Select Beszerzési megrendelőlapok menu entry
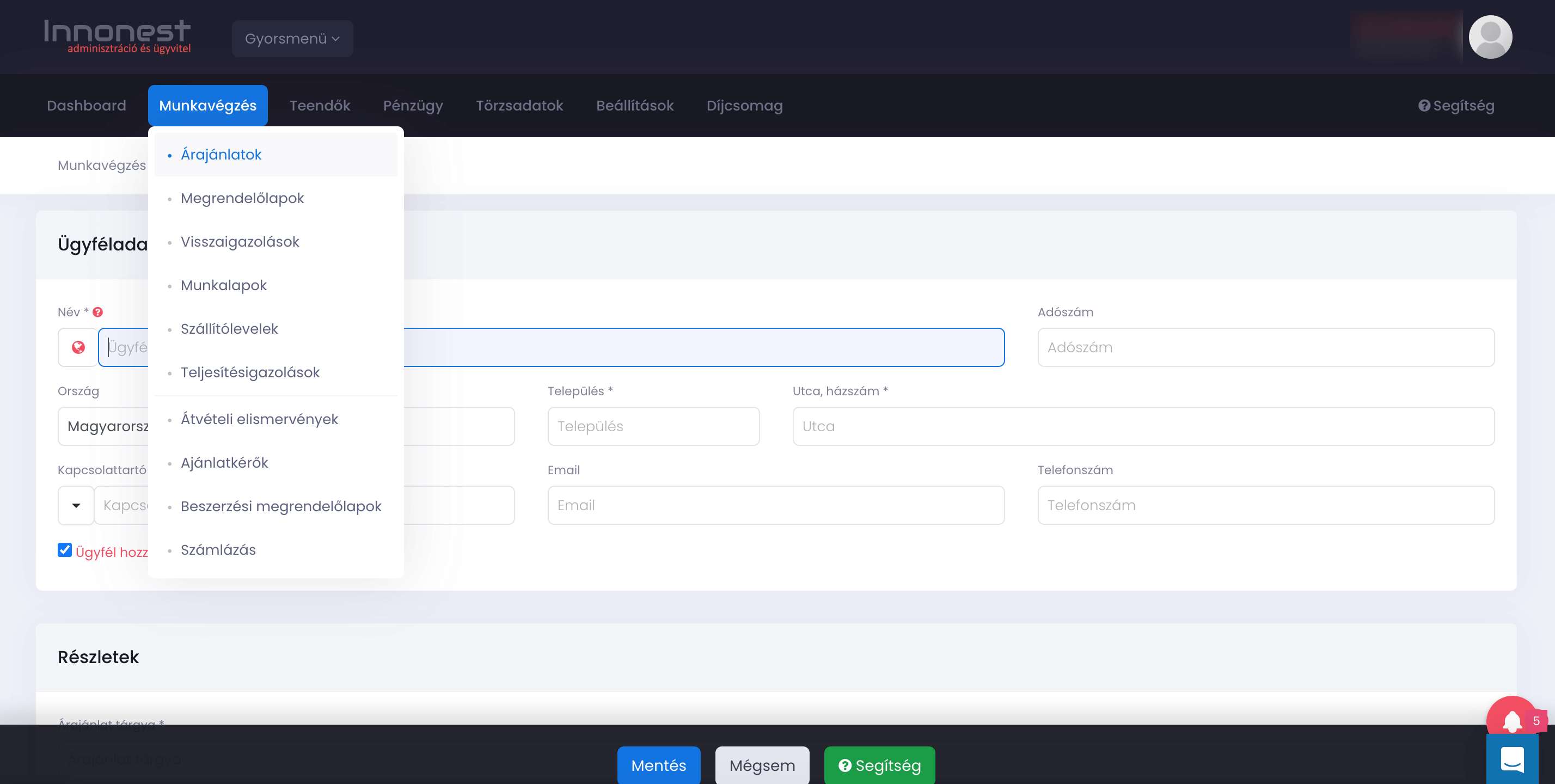This screenshot has width=1555, height=784. [276, 506]
